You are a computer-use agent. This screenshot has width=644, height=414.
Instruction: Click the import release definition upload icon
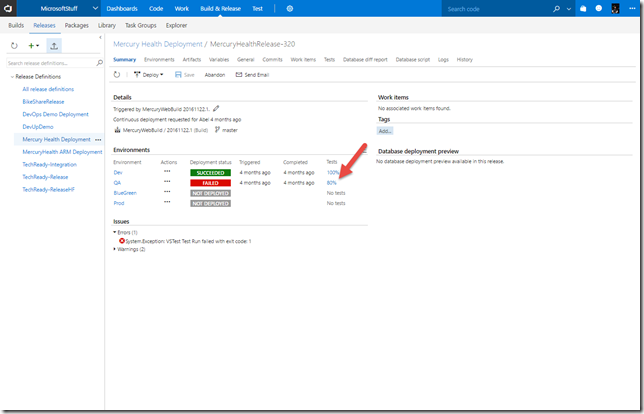click(53, 45)
